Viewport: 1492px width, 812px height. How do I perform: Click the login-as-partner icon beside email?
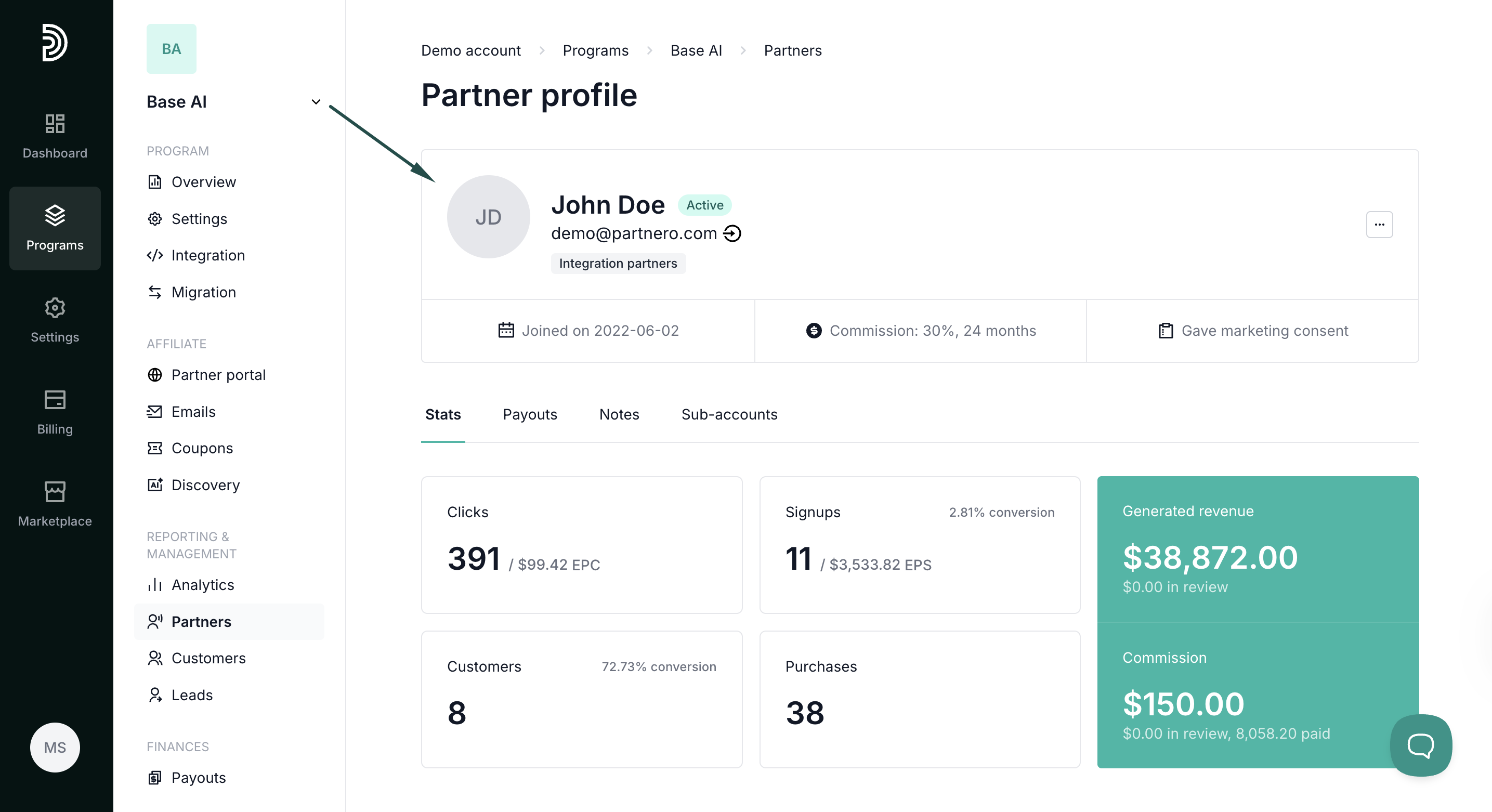tap(732, 233)
